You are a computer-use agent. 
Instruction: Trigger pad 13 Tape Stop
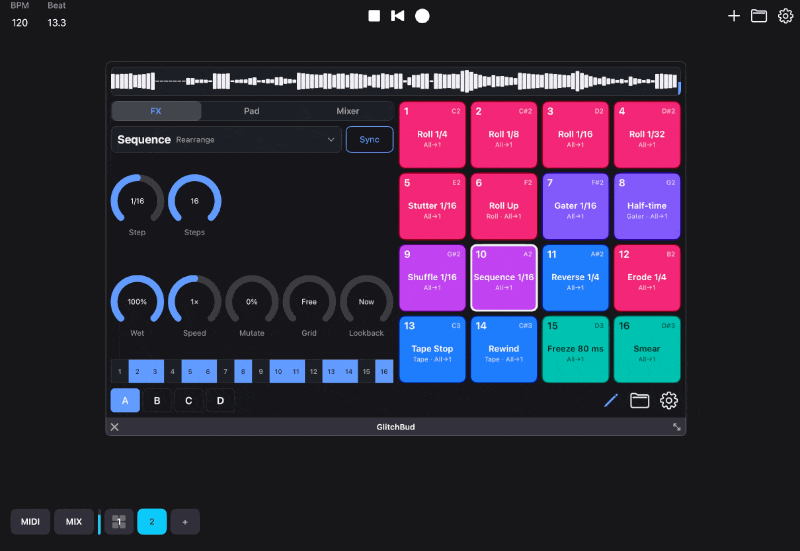432,349
